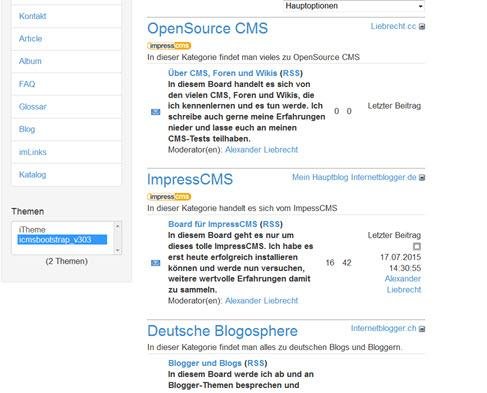Open RSS feed for Board für ImpressCMS
Screen dimensions: 487x393
[271, 224]
